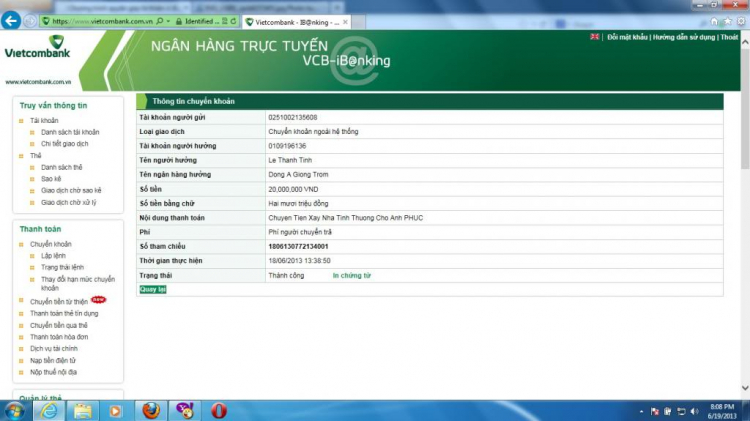Click the volume speaker tray icon
Screen dimensions: 750x421
695,411
